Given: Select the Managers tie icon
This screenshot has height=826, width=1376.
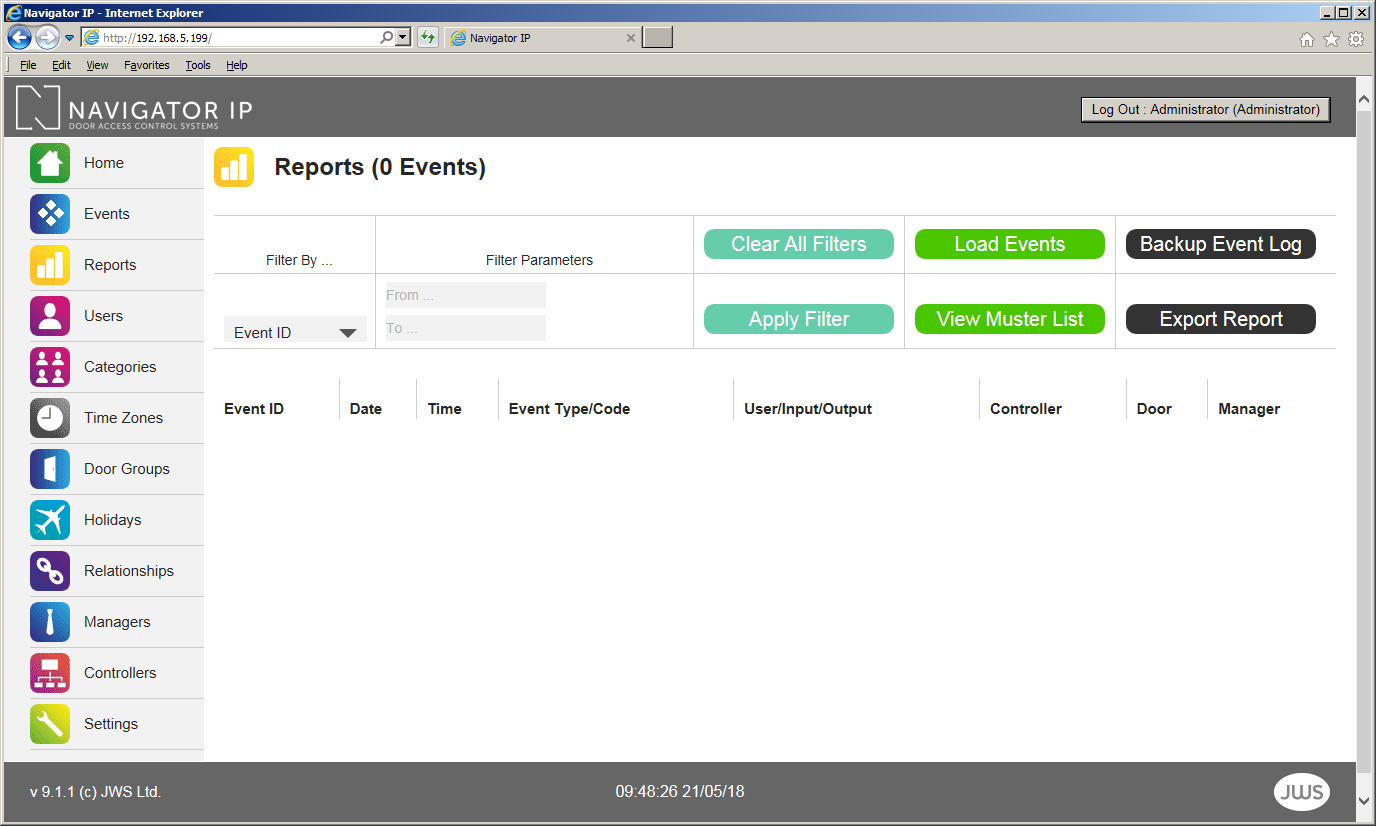Looking at the screenshot, I should coord(50,622).
